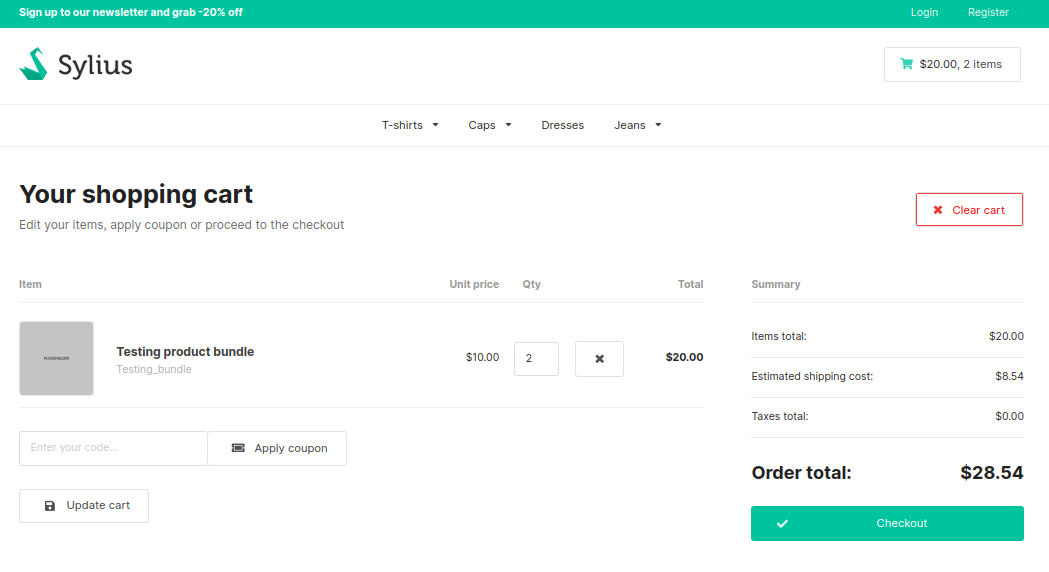Click the Sylius logo in the header
The image size is (1049, 572).
click(76, 65)
